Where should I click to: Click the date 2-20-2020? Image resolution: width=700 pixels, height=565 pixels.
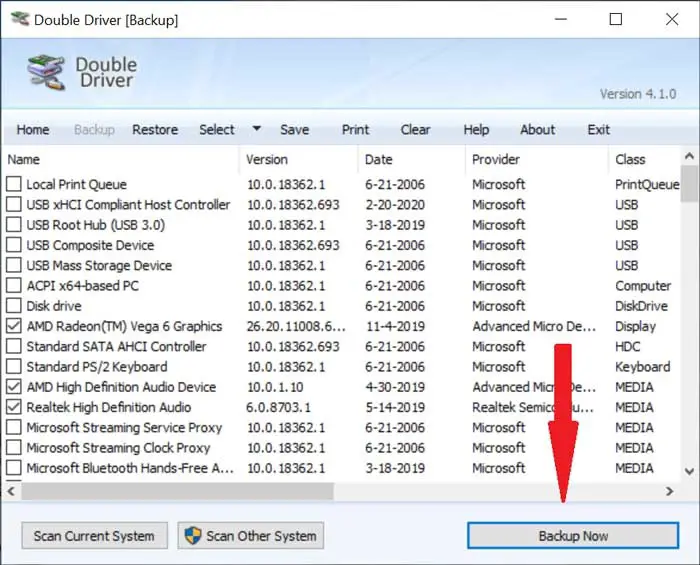coord(395,205)
